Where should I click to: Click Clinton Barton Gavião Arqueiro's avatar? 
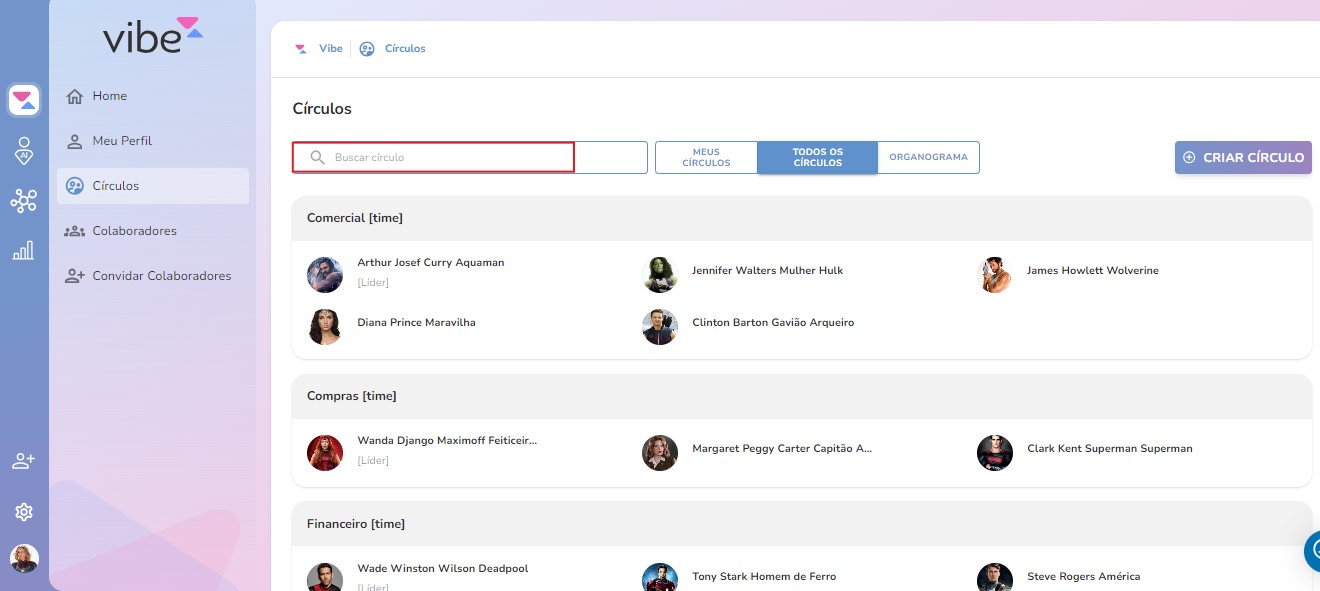[660, 327]
